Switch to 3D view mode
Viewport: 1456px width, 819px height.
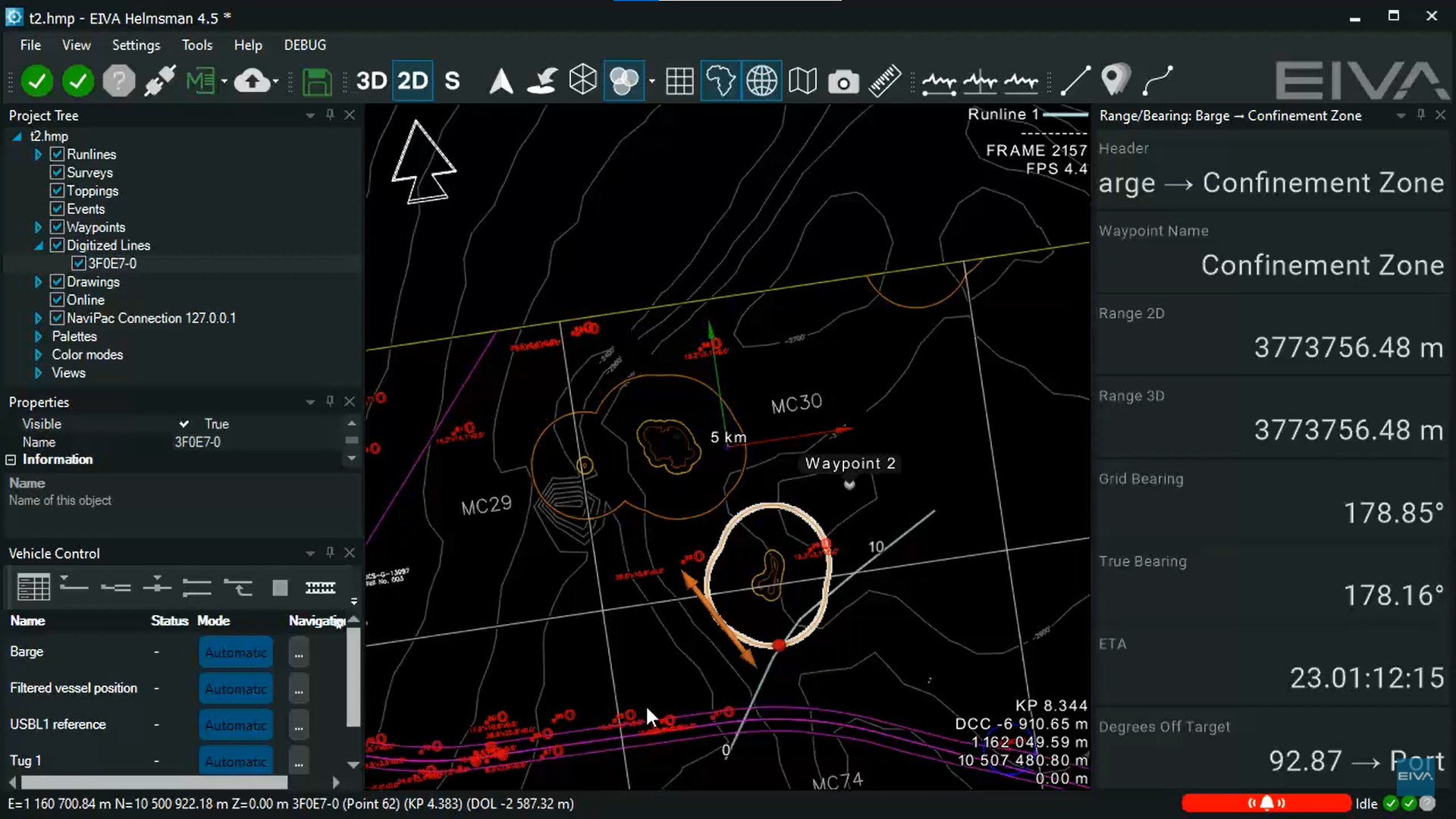coord(372,80)
